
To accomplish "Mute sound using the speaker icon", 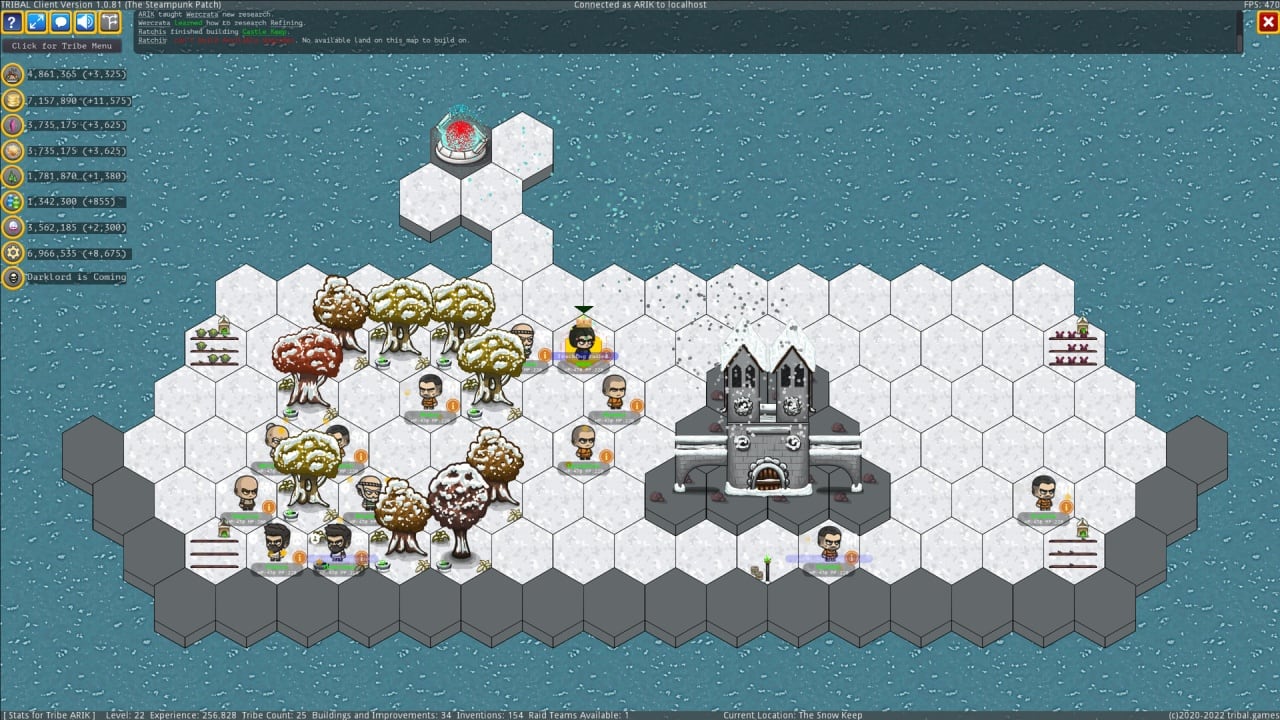I will pyautogui.click(x=85, y=22).
